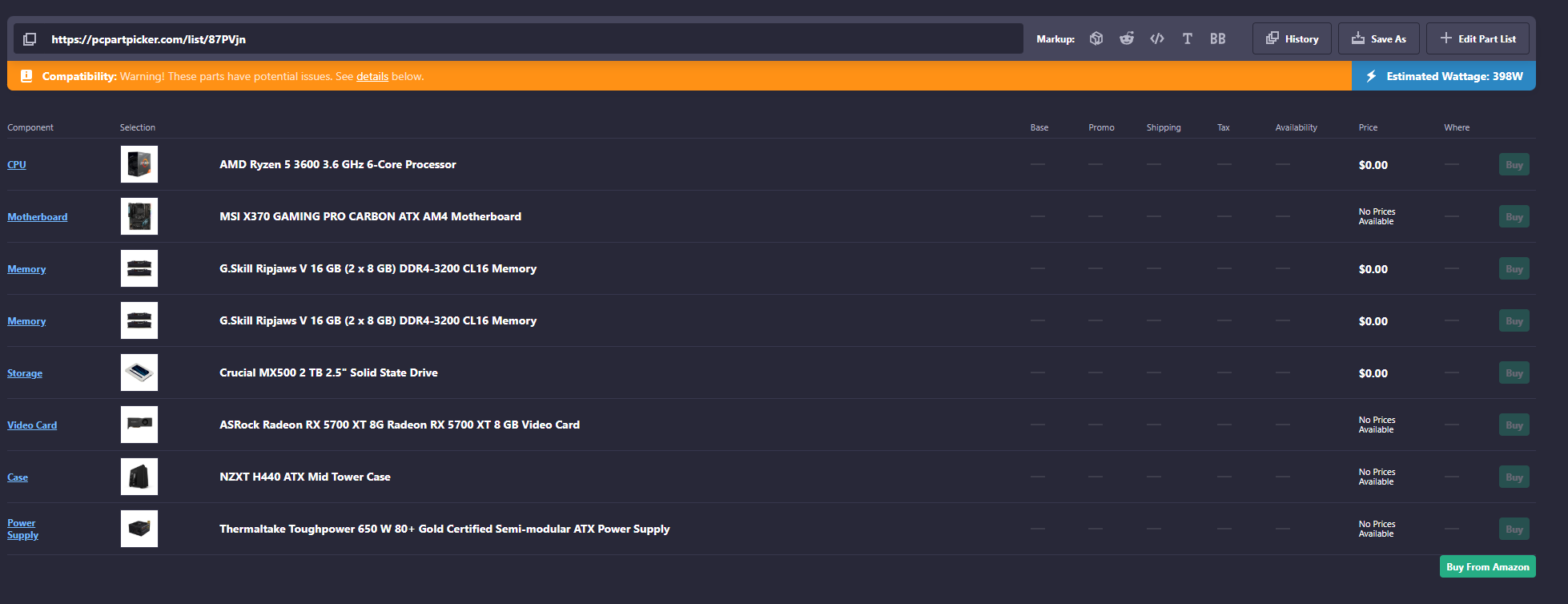This screenshot has height=604, width=1568.
Task: Click the Save As button
Action: pos(1379,38)
